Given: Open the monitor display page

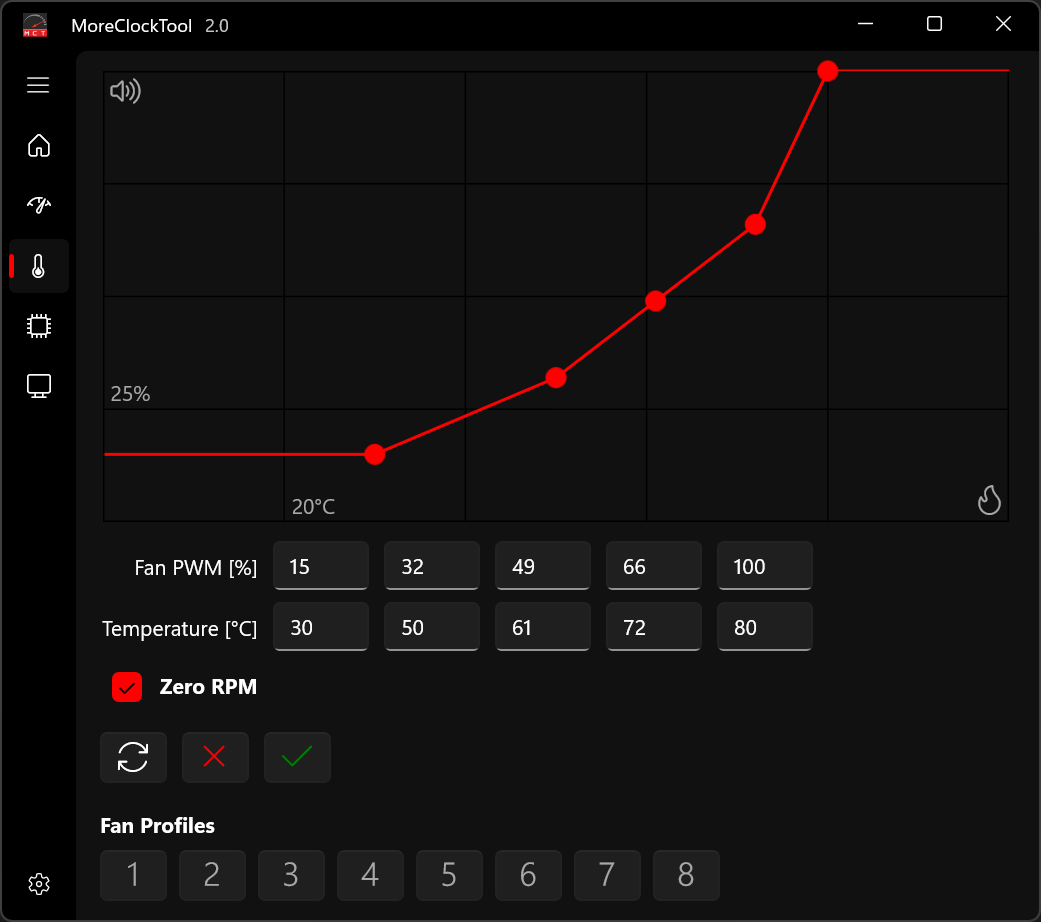Looking at the screenshot, I should click(x=38, y=386).
